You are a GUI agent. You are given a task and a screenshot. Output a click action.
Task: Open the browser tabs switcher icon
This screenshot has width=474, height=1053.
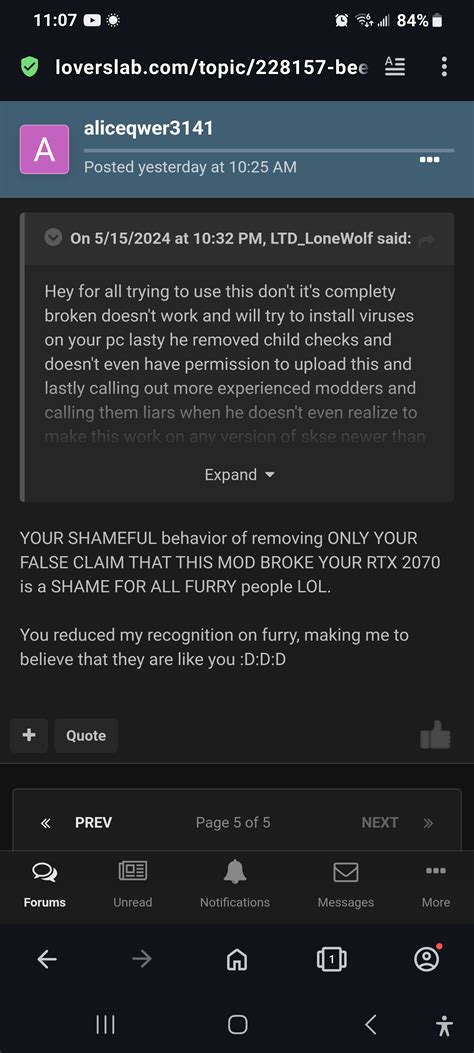coord(331,960)
